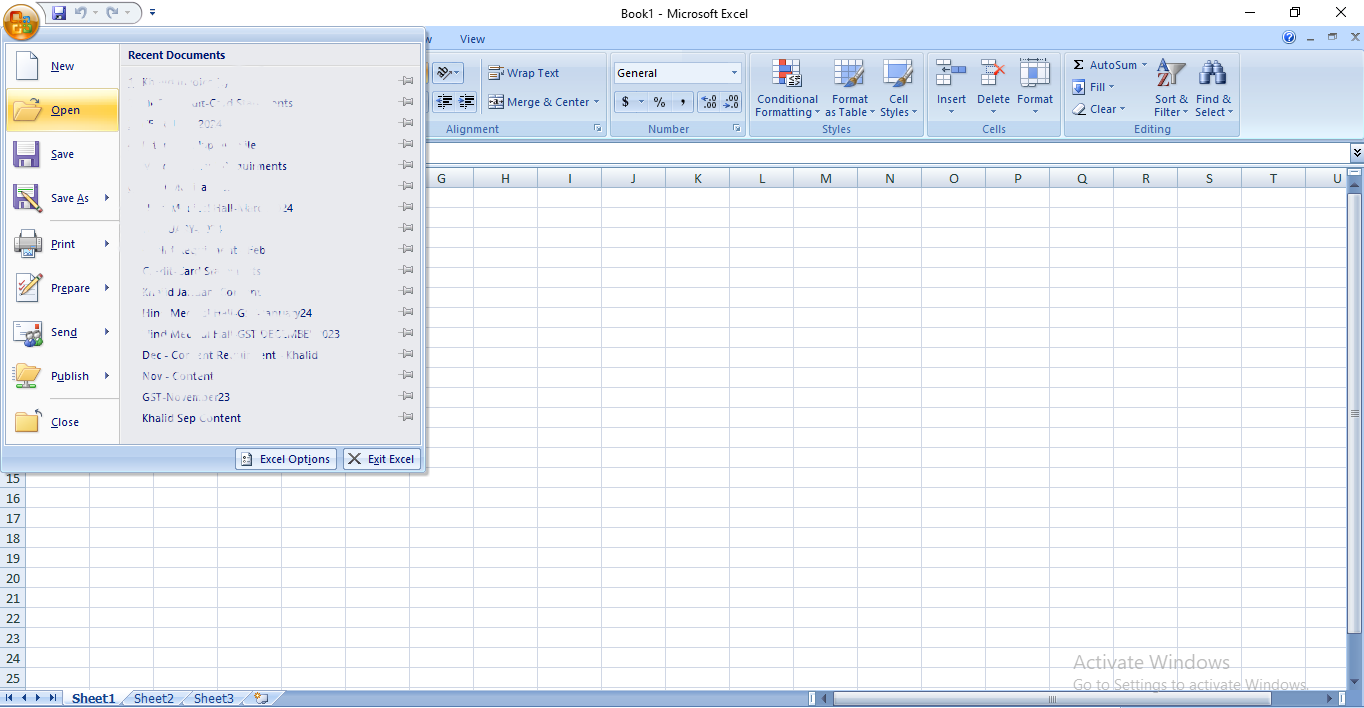The width and height of the screenshot is (1364, 708).
Task: Switch to the Sheet3 tab
Action: [214, 698]
